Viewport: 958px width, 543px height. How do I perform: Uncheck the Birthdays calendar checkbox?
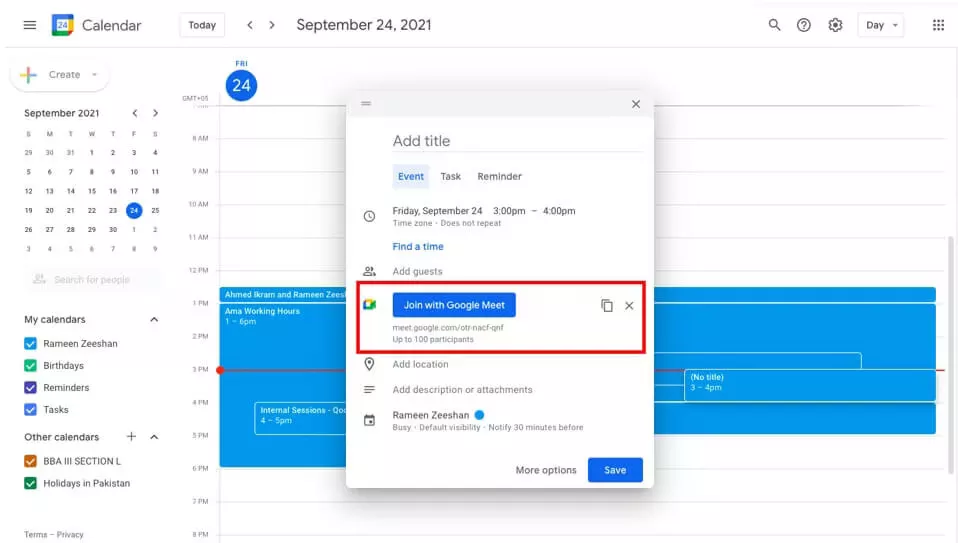tap(30, 366)
